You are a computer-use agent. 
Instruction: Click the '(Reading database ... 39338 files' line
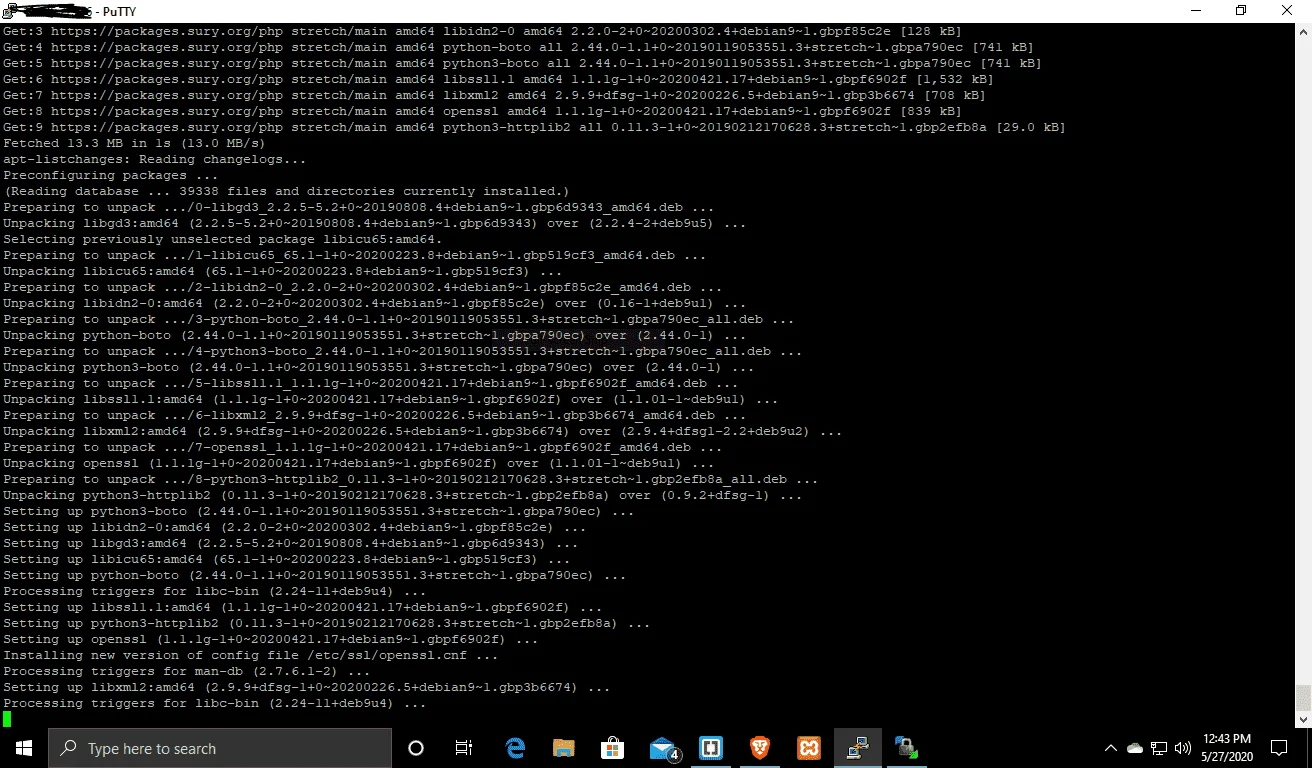[287, 191]
